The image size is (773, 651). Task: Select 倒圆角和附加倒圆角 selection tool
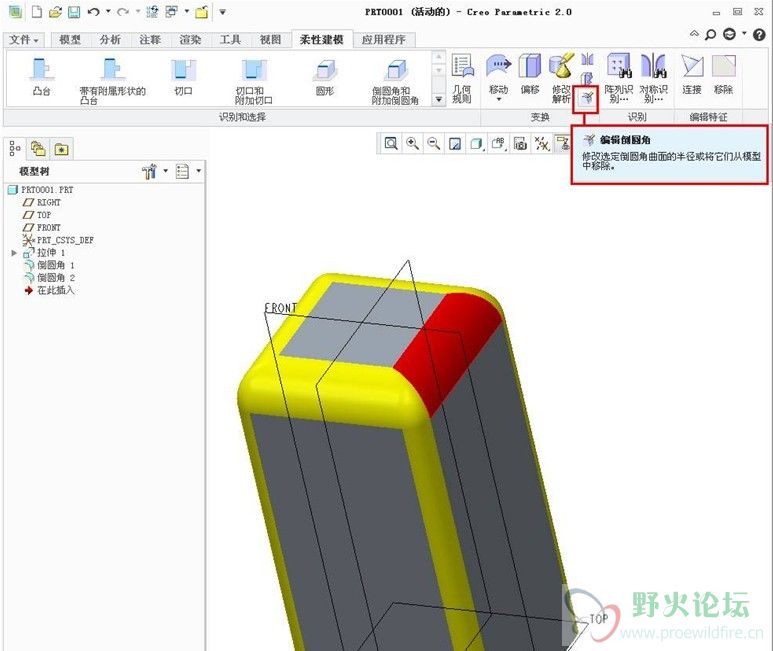(x=395, y=81)
